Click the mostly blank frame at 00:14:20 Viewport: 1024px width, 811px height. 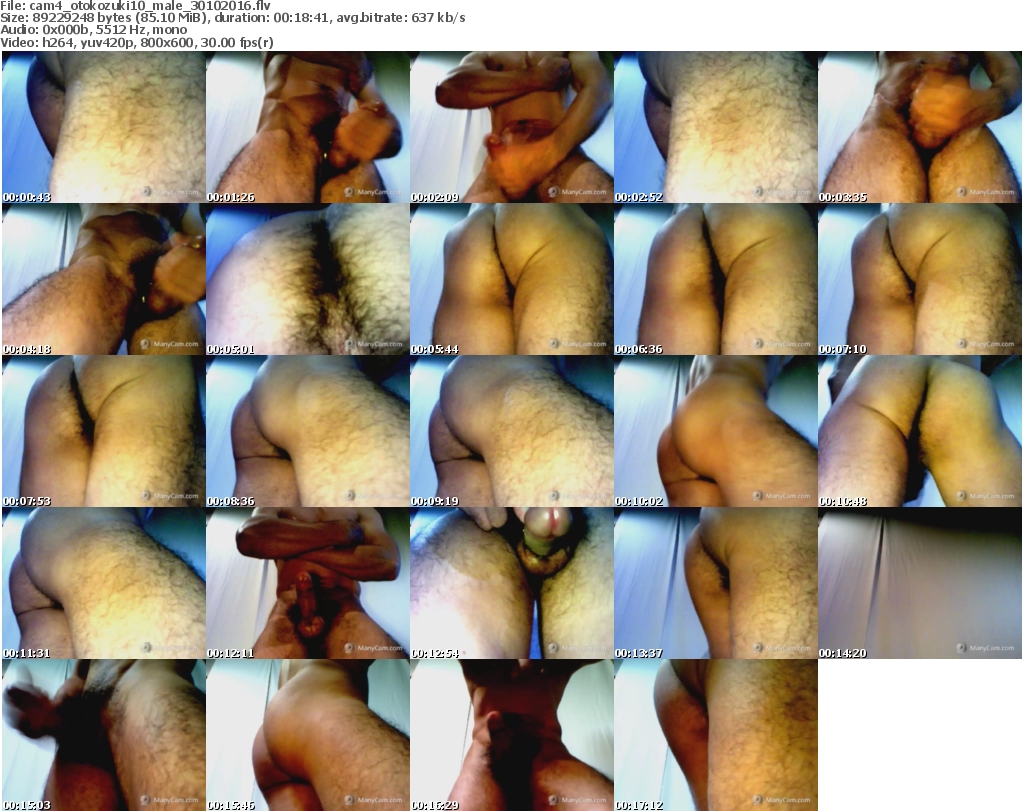920,583
